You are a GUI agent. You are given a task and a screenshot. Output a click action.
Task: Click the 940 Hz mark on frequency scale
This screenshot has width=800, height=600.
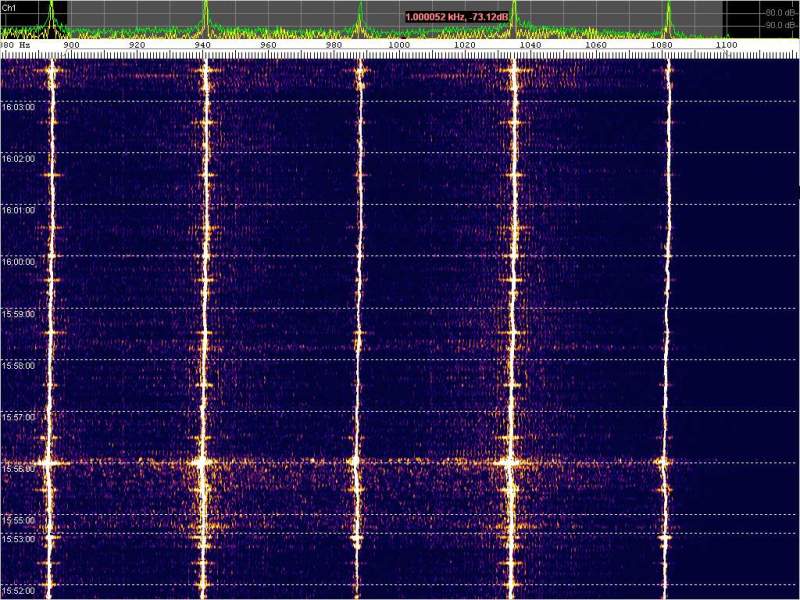202,46
